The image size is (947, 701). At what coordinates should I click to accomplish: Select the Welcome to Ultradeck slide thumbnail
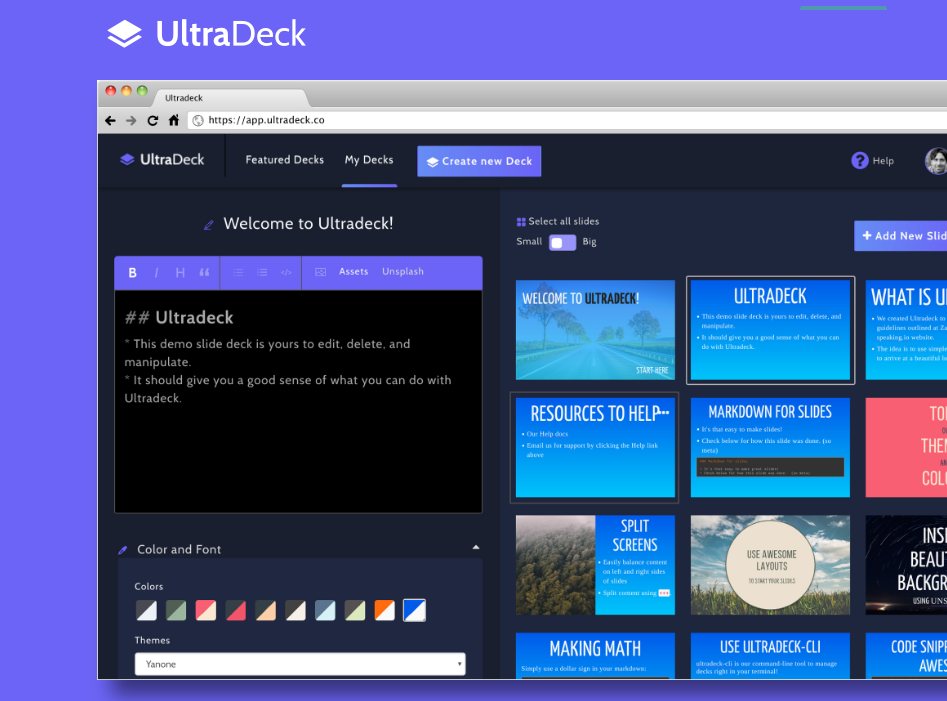595,330
